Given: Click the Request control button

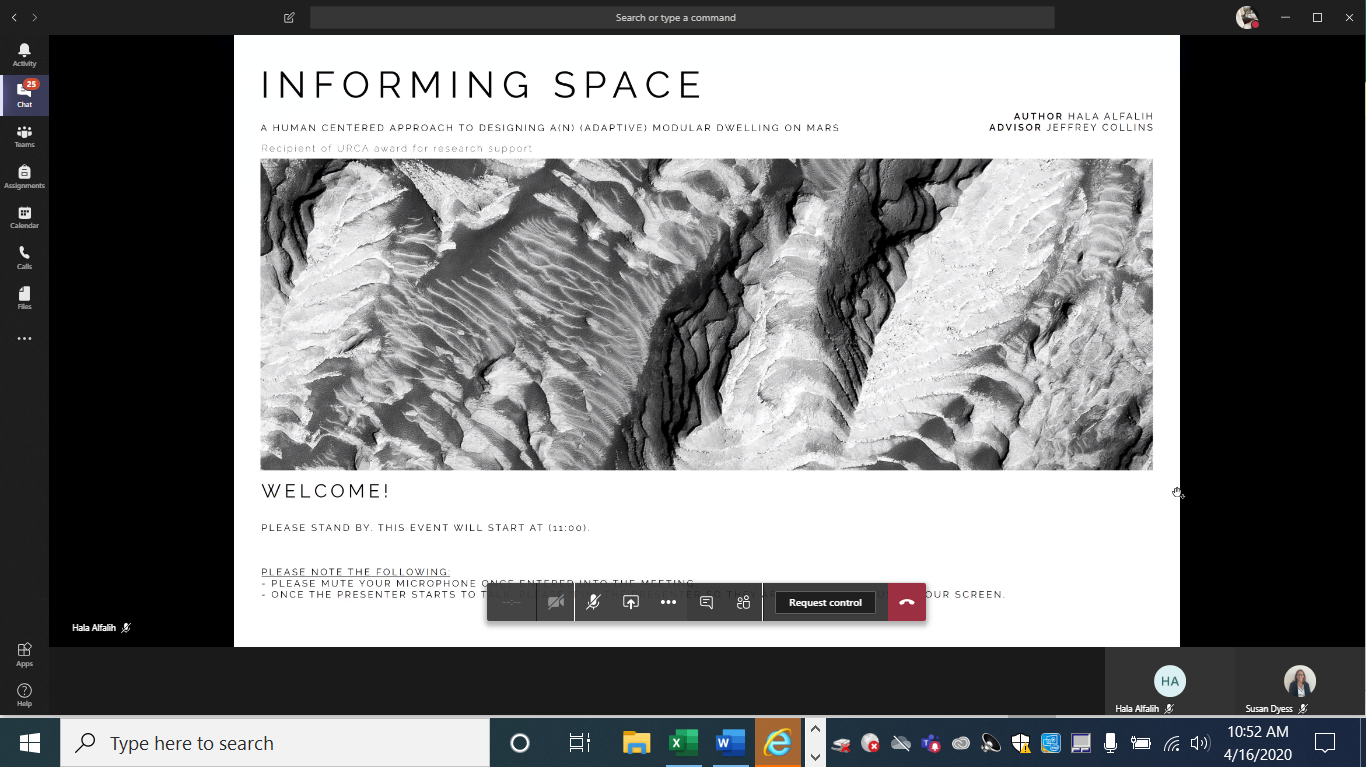Looking at the screenshot, I should [825, 603].
